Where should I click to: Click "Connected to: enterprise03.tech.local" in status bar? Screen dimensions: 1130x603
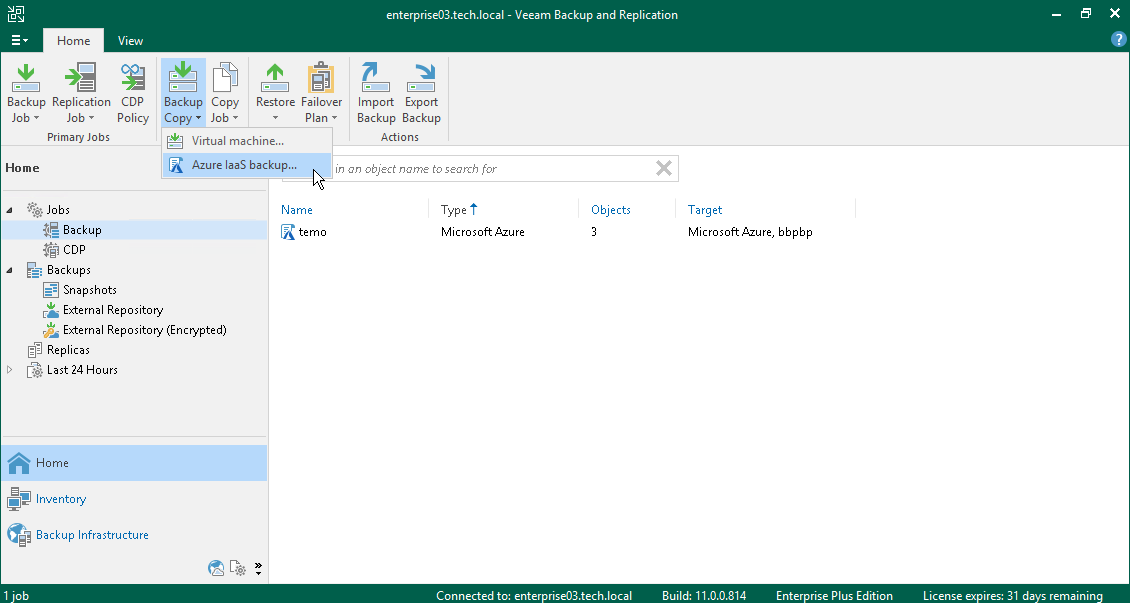[534, 596]
